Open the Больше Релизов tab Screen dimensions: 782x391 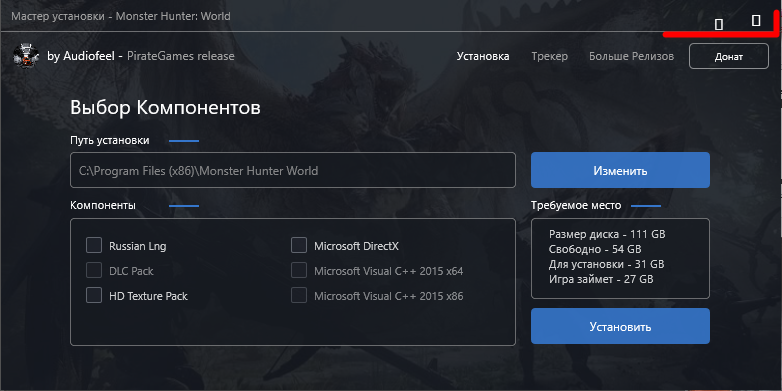(631, 56)
